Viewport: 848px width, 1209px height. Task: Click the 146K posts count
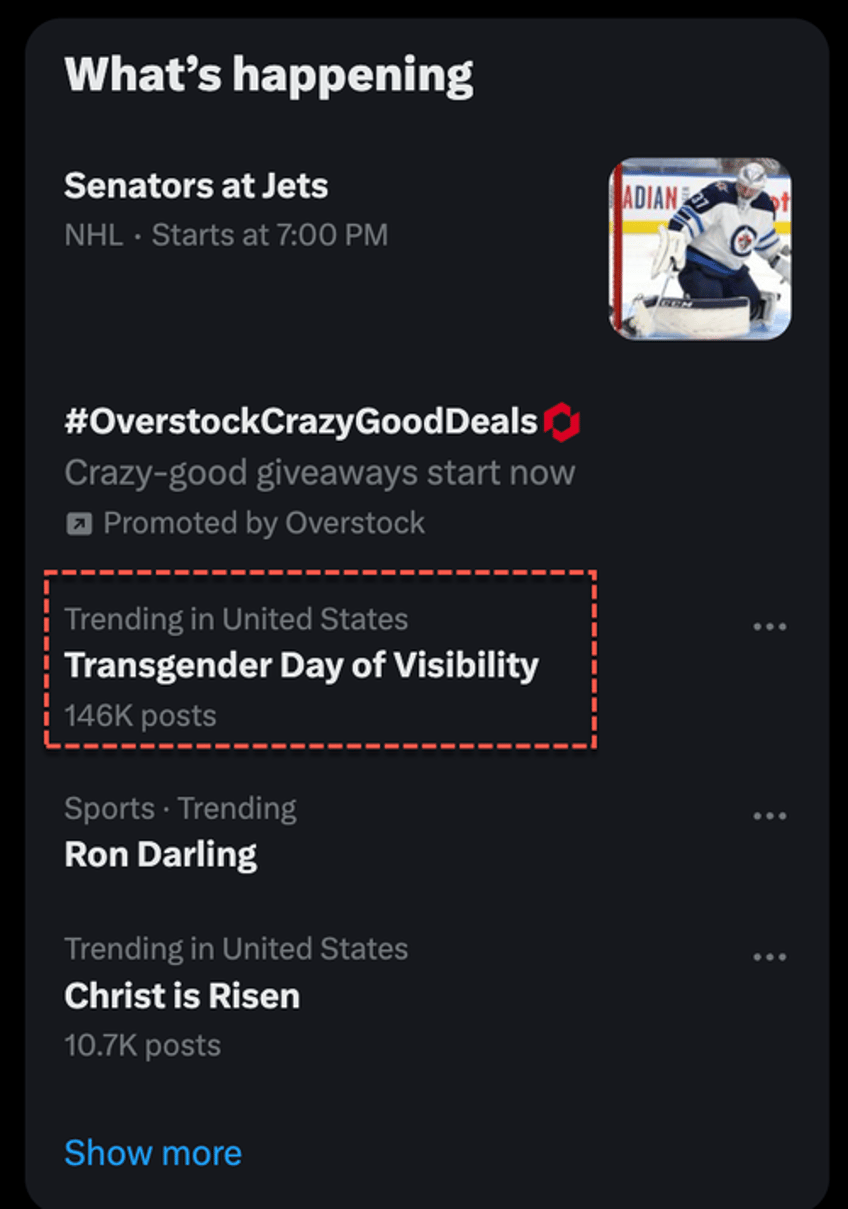pos(140,716)
